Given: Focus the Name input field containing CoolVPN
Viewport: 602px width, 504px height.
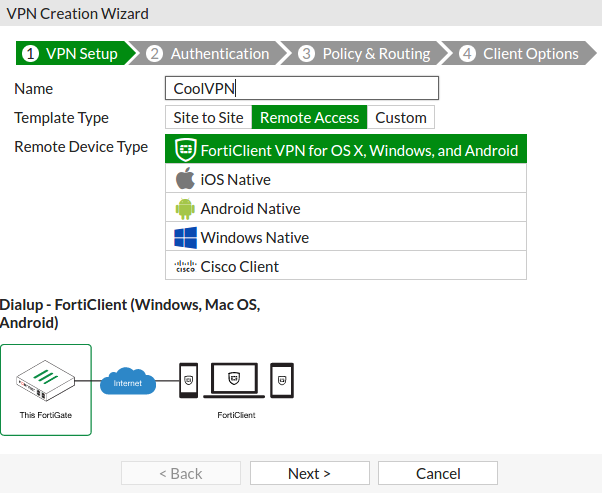Looking at the screenshot, I should click(302, 88).
